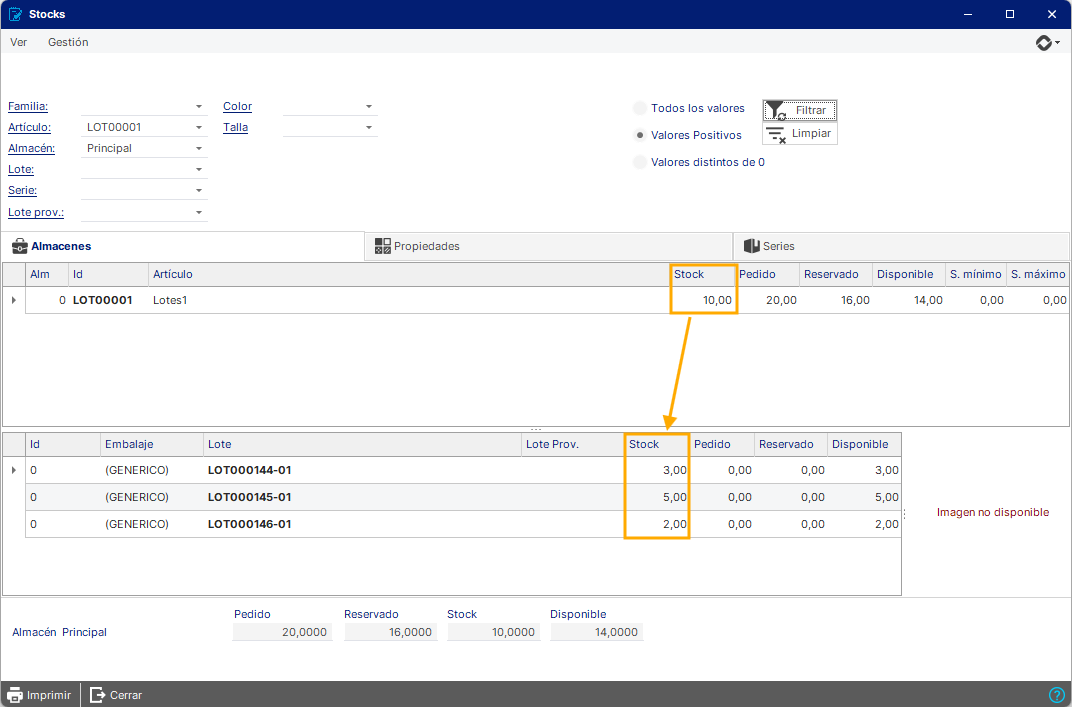Open the Almacén dropdown showing Principal
This screenshot has height=707, width=1072.
[x=199, y=148]
